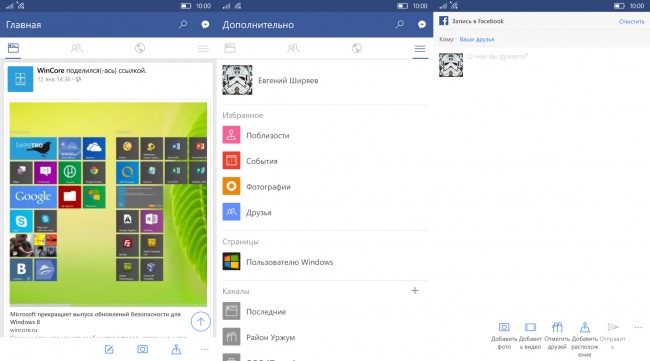Open search in the Главная screen header
650x361 pixels.
[183, 24]
